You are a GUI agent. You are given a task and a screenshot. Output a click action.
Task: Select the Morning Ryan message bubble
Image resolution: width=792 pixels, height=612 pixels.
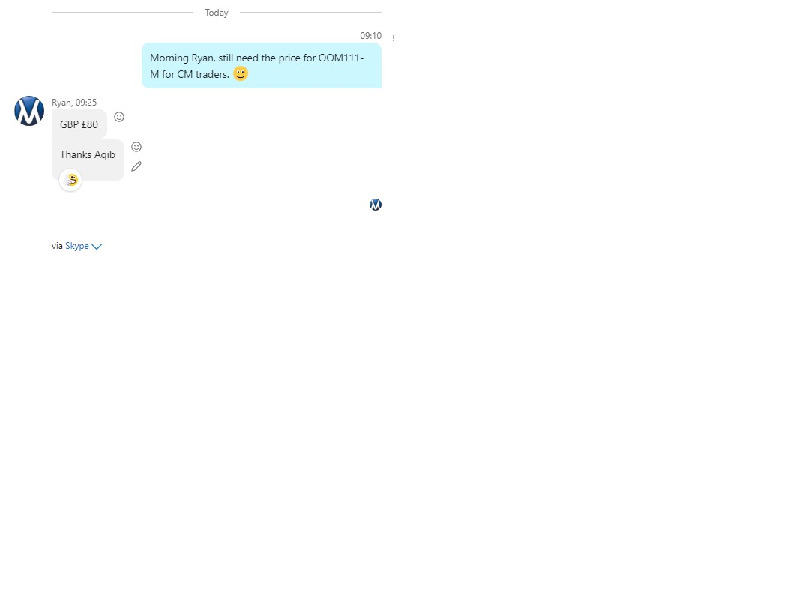coord(261,65)
